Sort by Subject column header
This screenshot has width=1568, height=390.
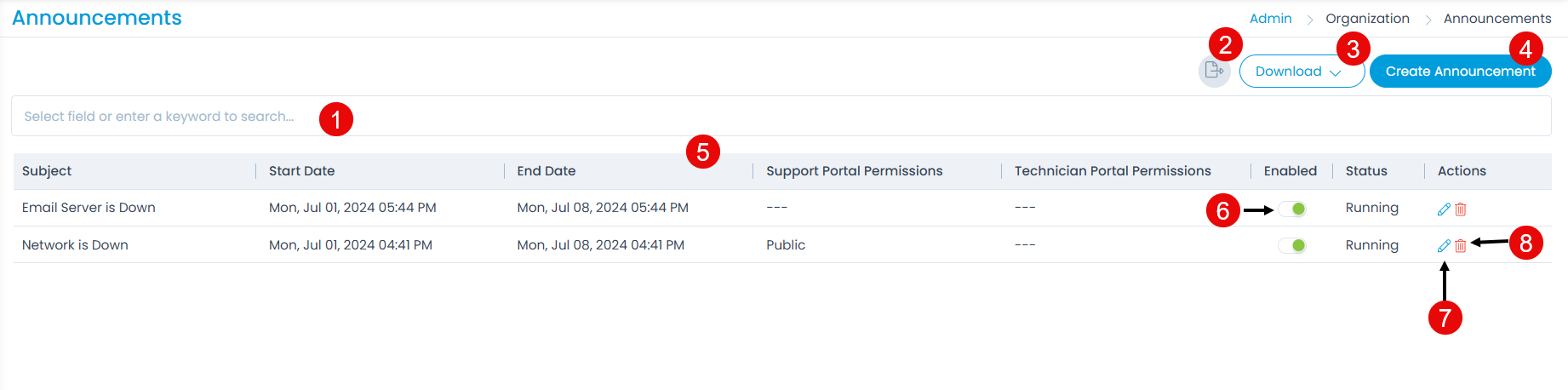(x=47, y=171)
